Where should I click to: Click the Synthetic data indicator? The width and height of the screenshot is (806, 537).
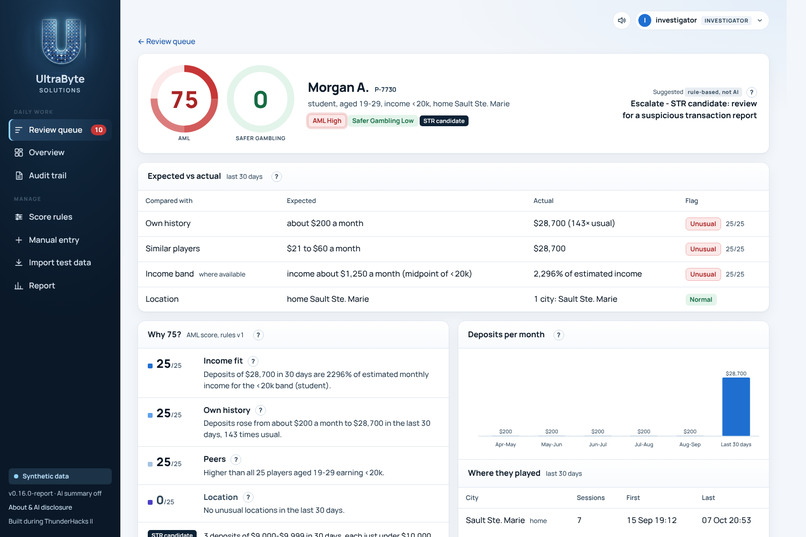click(x=60, y=476)
